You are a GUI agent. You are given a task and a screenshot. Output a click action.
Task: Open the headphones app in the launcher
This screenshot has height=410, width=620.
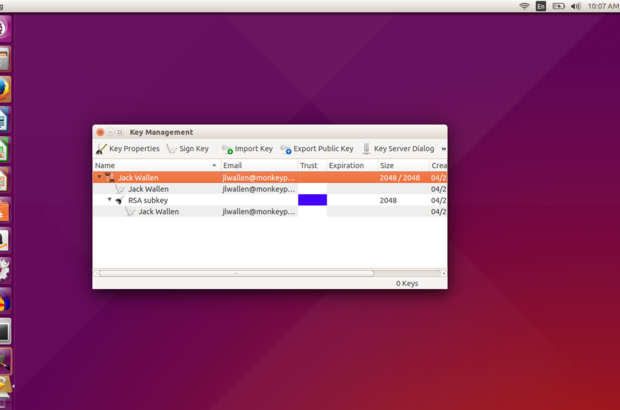click(x=4, y=301)
